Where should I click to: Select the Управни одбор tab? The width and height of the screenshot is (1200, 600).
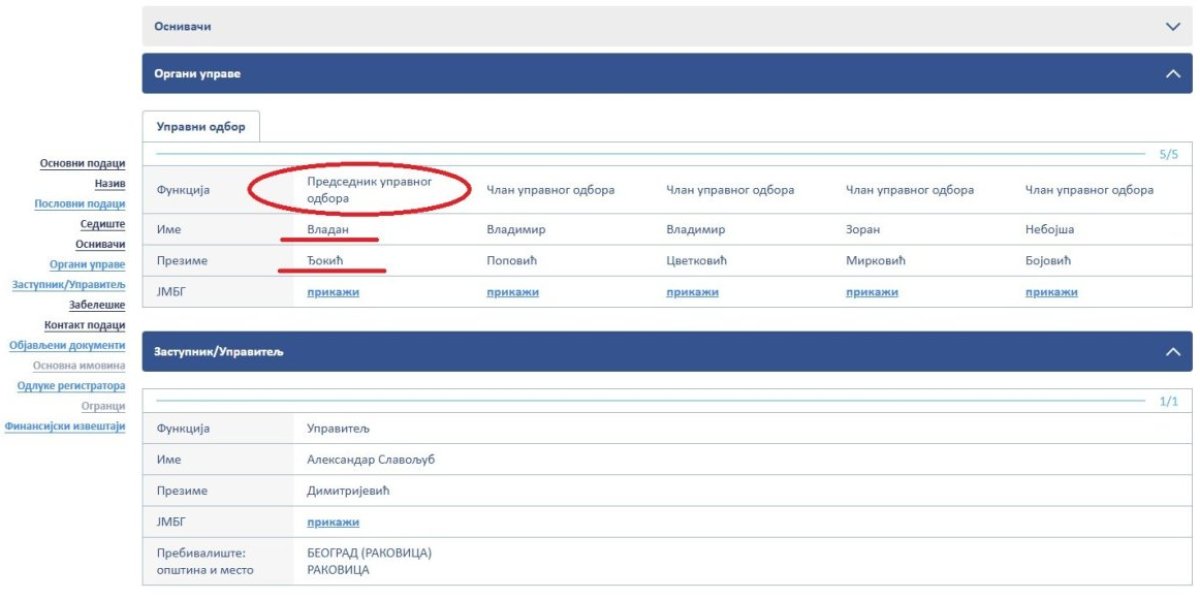click(x=201, y=127)
